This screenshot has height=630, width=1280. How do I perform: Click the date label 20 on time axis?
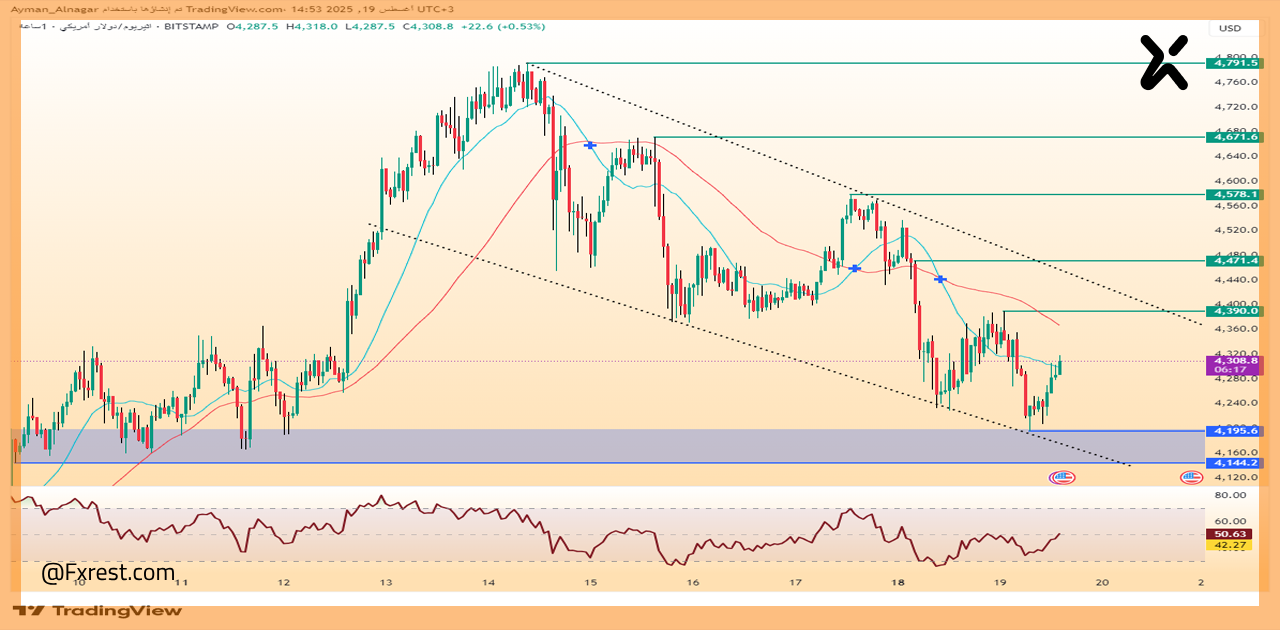click(x=1101, y=581)
